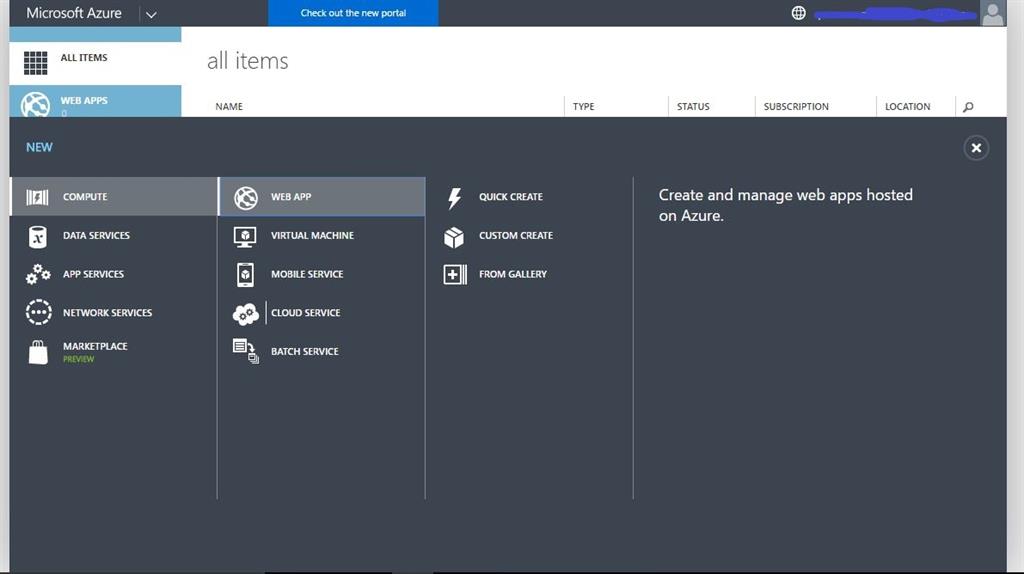The height and width of the screenshot is (574, 1024).
Task: Click the user account avatar icon
Action: (x=993, y=13)
